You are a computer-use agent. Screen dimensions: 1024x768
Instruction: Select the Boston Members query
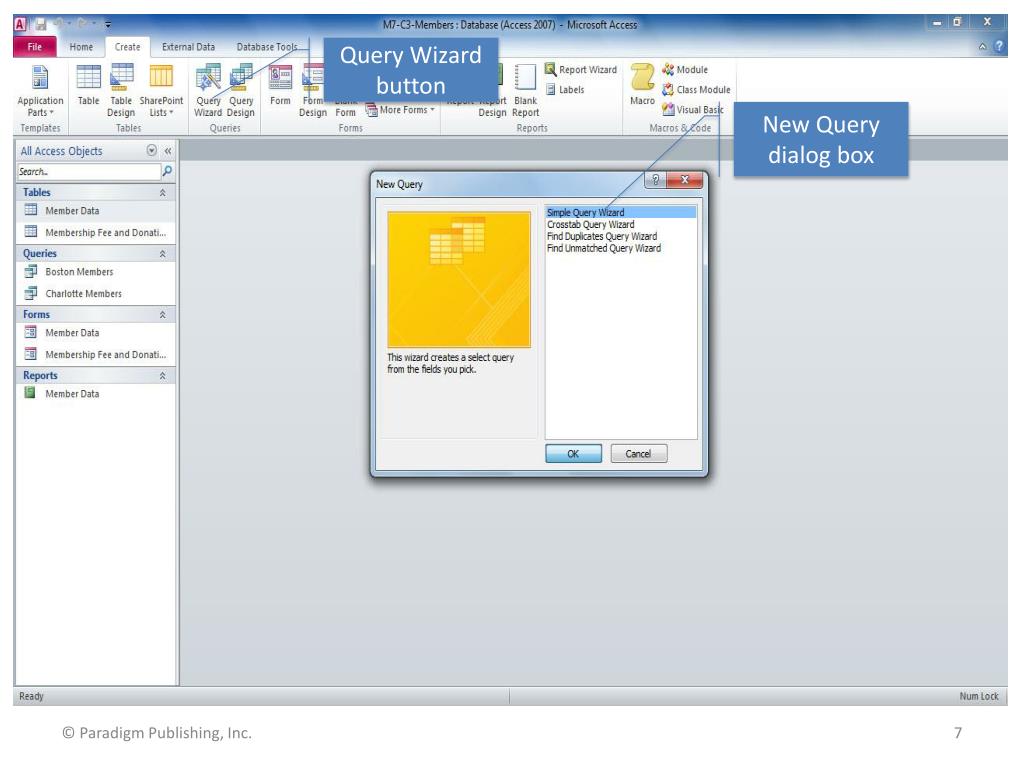tap(95, 272)
